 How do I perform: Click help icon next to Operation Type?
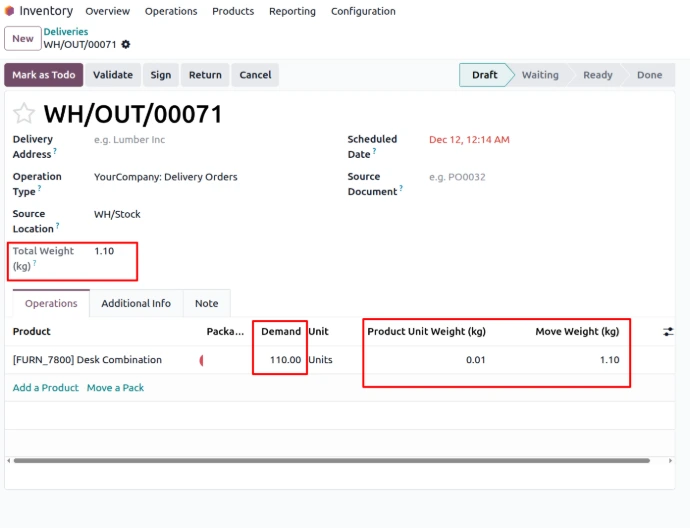(x=40, y=188)
